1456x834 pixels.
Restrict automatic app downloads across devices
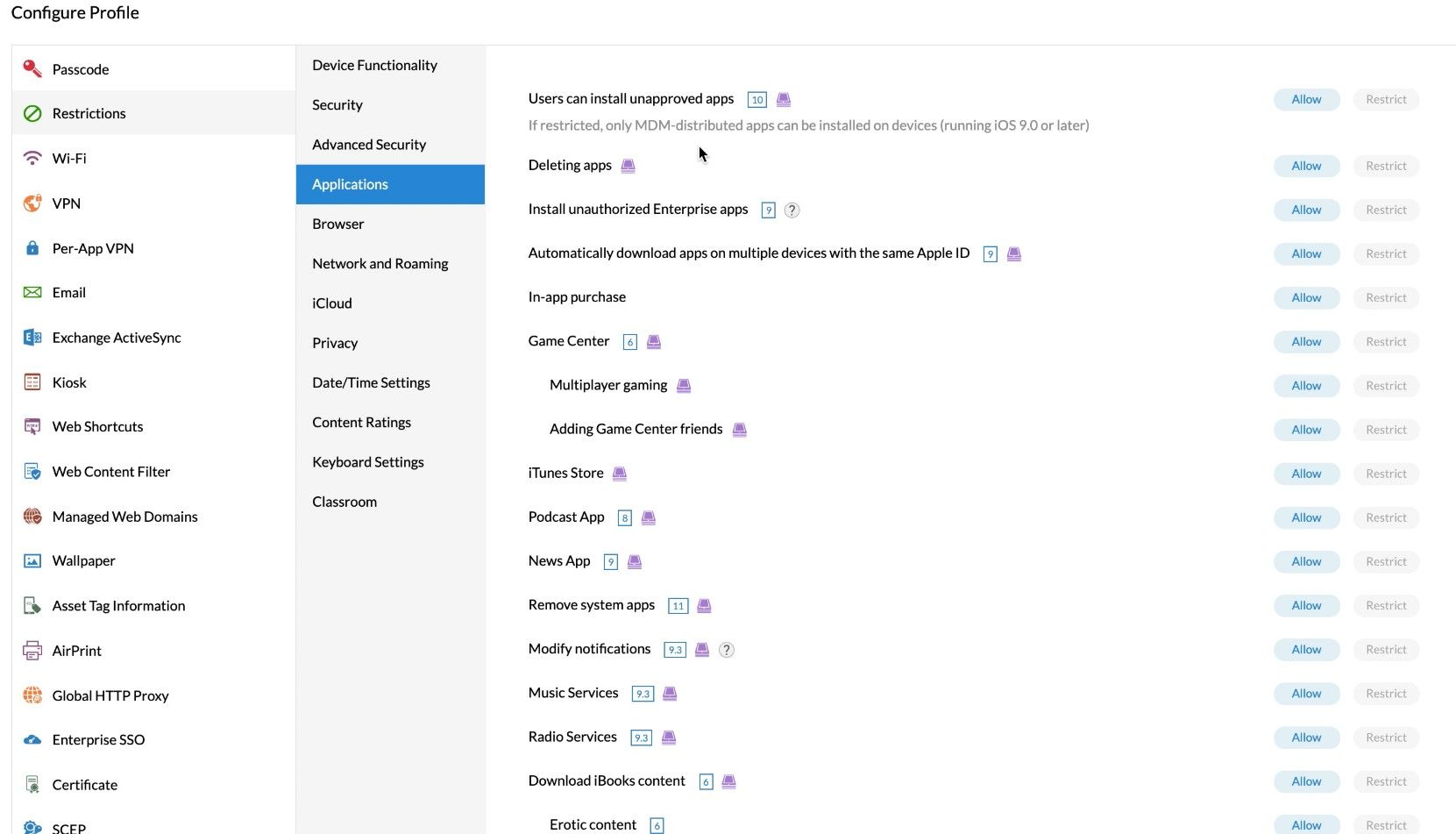(x=1386, y=253)
